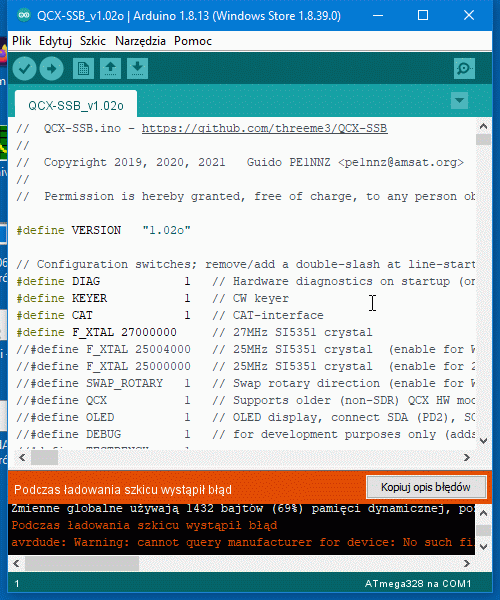The height and width of the screenshot is (600, 500).
Task: Save the sketch using the down-arrow icon
Action: point(137,68)
